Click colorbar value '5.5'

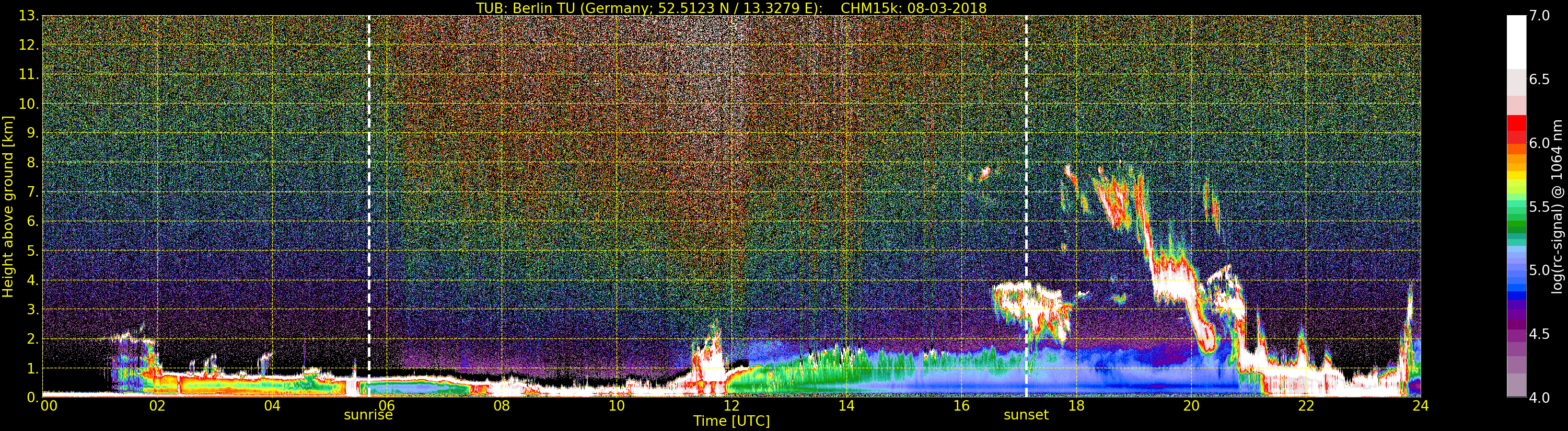click(1539, 207)
